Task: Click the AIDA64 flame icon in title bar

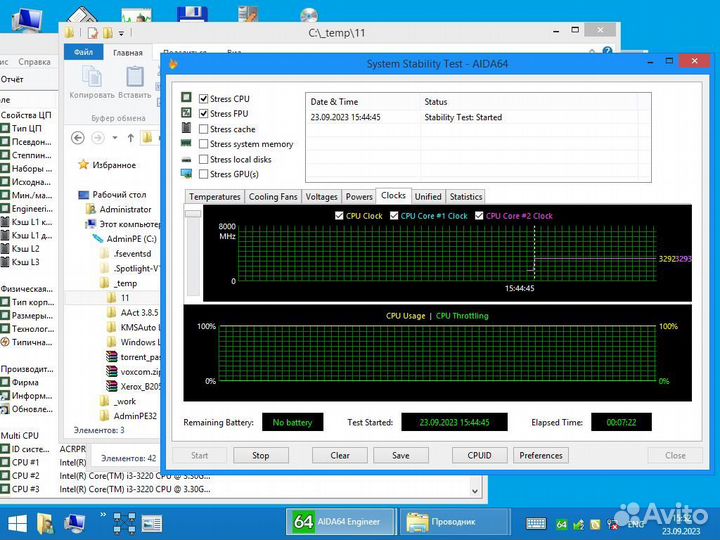Action: pos(174,64)
